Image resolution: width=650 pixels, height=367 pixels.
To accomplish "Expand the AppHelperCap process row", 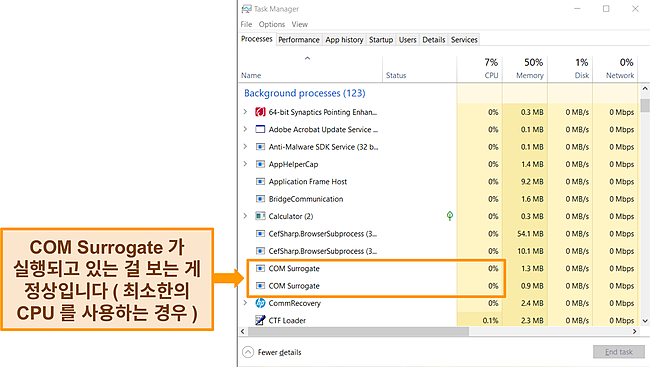I will [245, 164].
